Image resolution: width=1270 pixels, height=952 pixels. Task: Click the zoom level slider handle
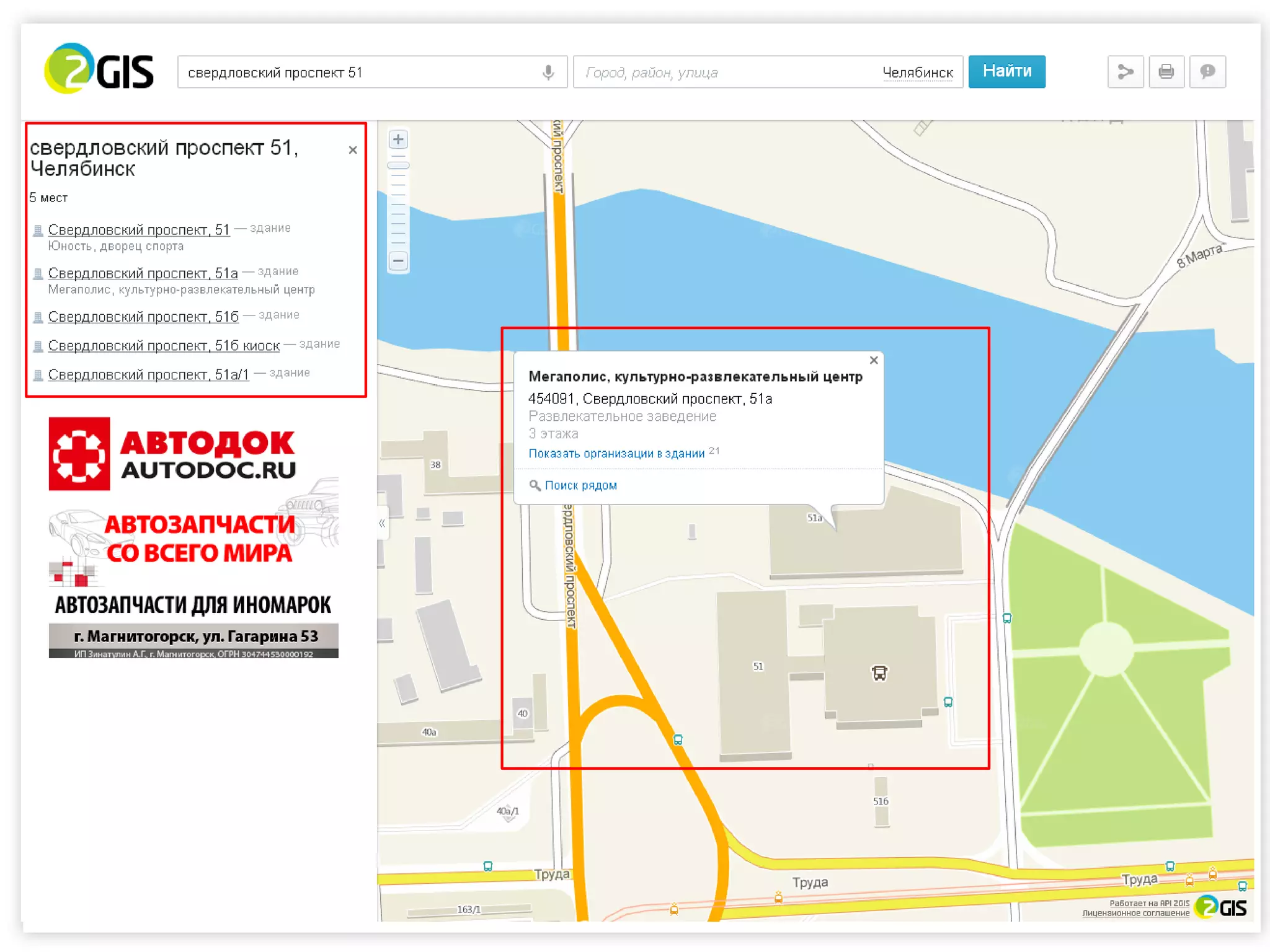click(x=398, y=165)
